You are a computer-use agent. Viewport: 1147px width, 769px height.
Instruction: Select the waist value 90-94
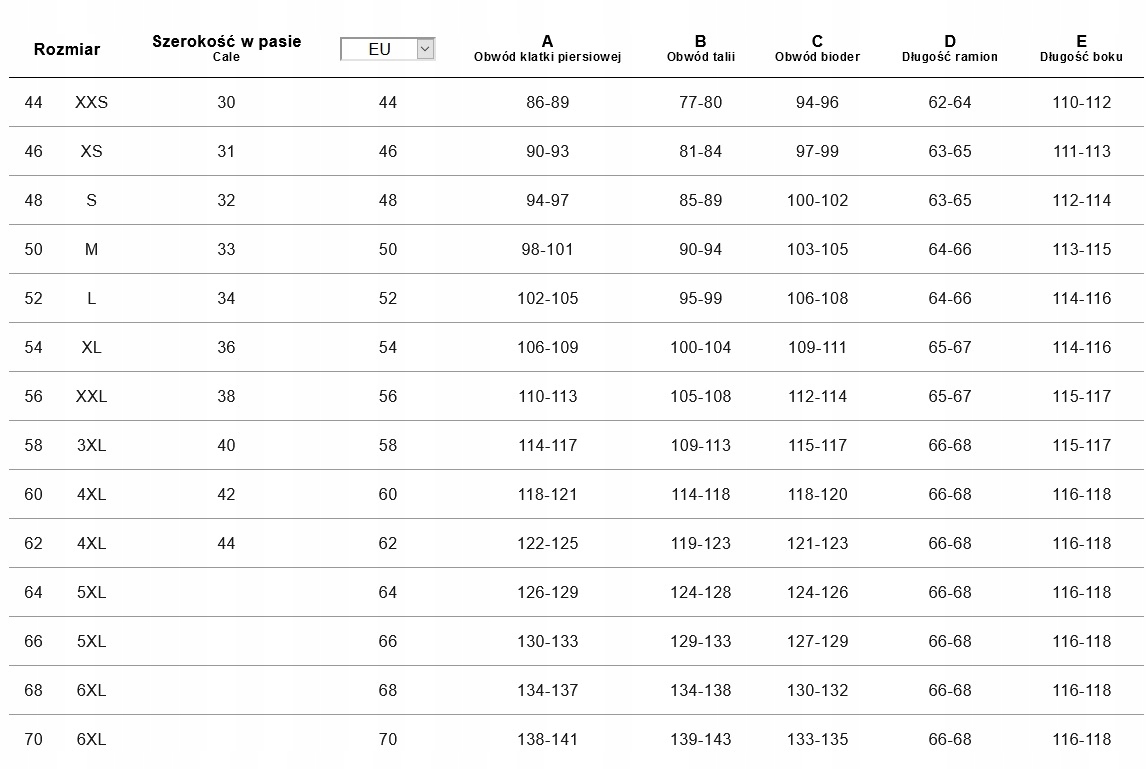[x=700, y=249]
